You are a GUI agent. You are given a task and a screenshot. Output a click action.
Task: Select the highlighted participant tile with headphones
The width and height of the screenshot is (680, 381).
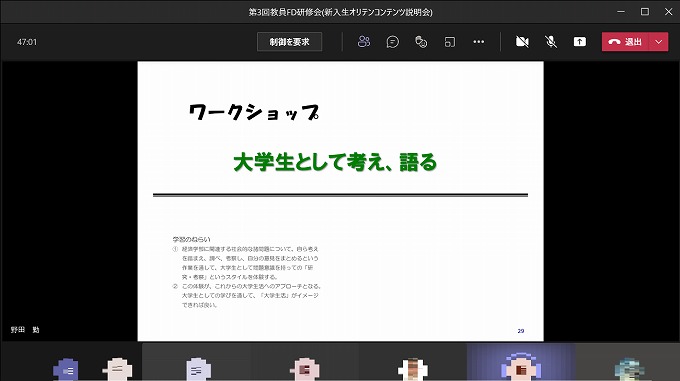pyautogui.click(x=521, y=362)
